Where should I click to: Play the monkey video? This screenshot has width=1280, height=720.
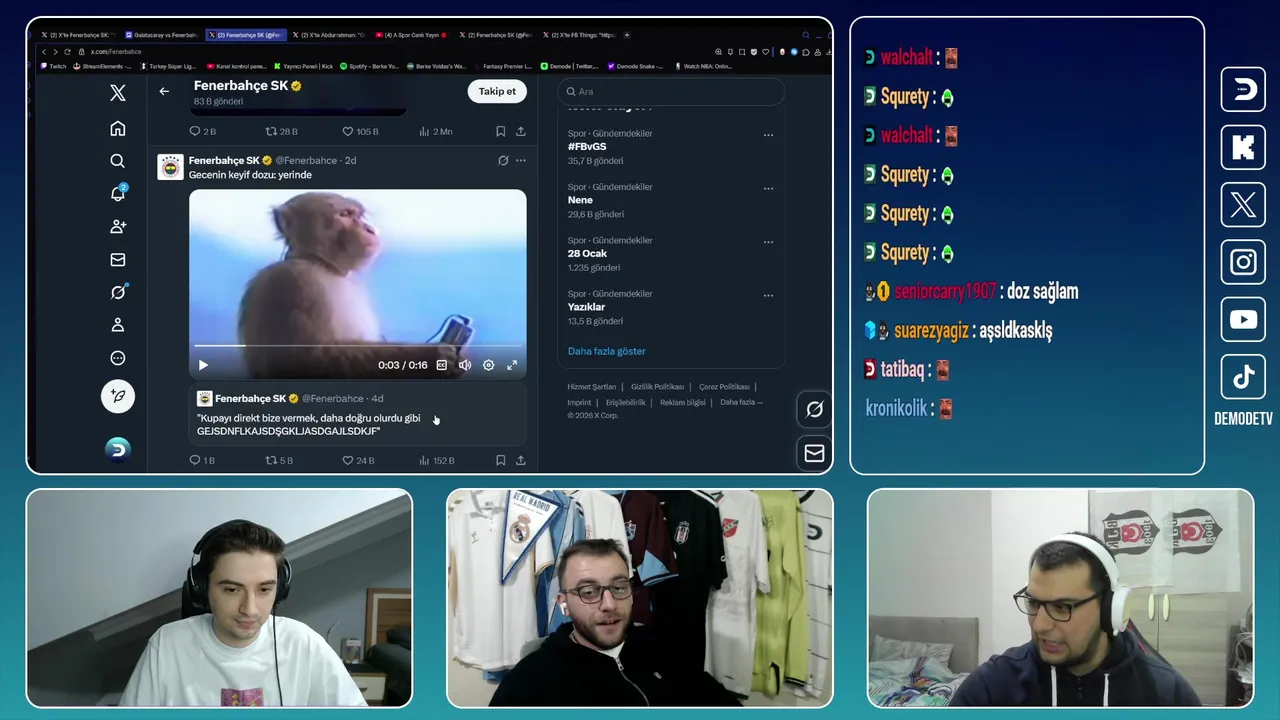203,365
